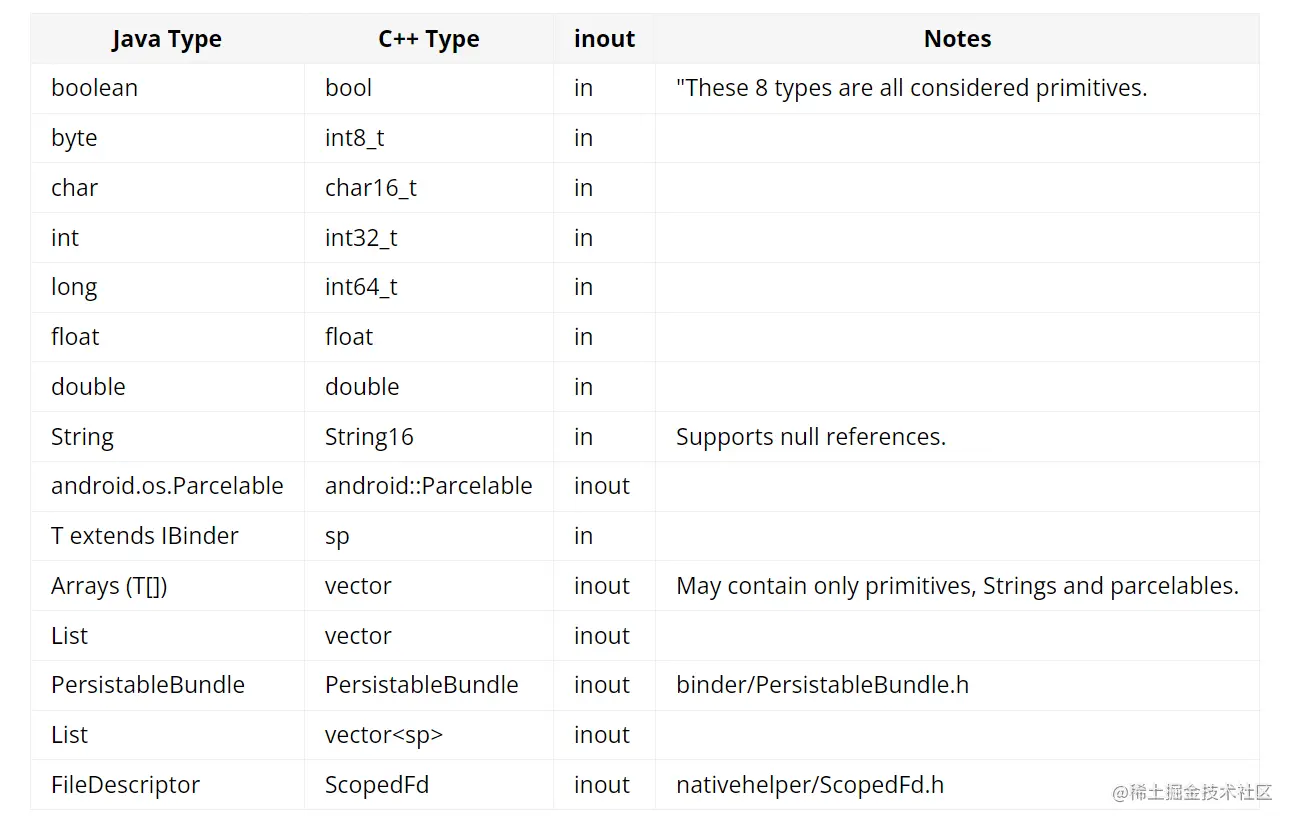The image size is (1296, 826).
Task: Click the "inout" column header
Action: tap(604, 39)
